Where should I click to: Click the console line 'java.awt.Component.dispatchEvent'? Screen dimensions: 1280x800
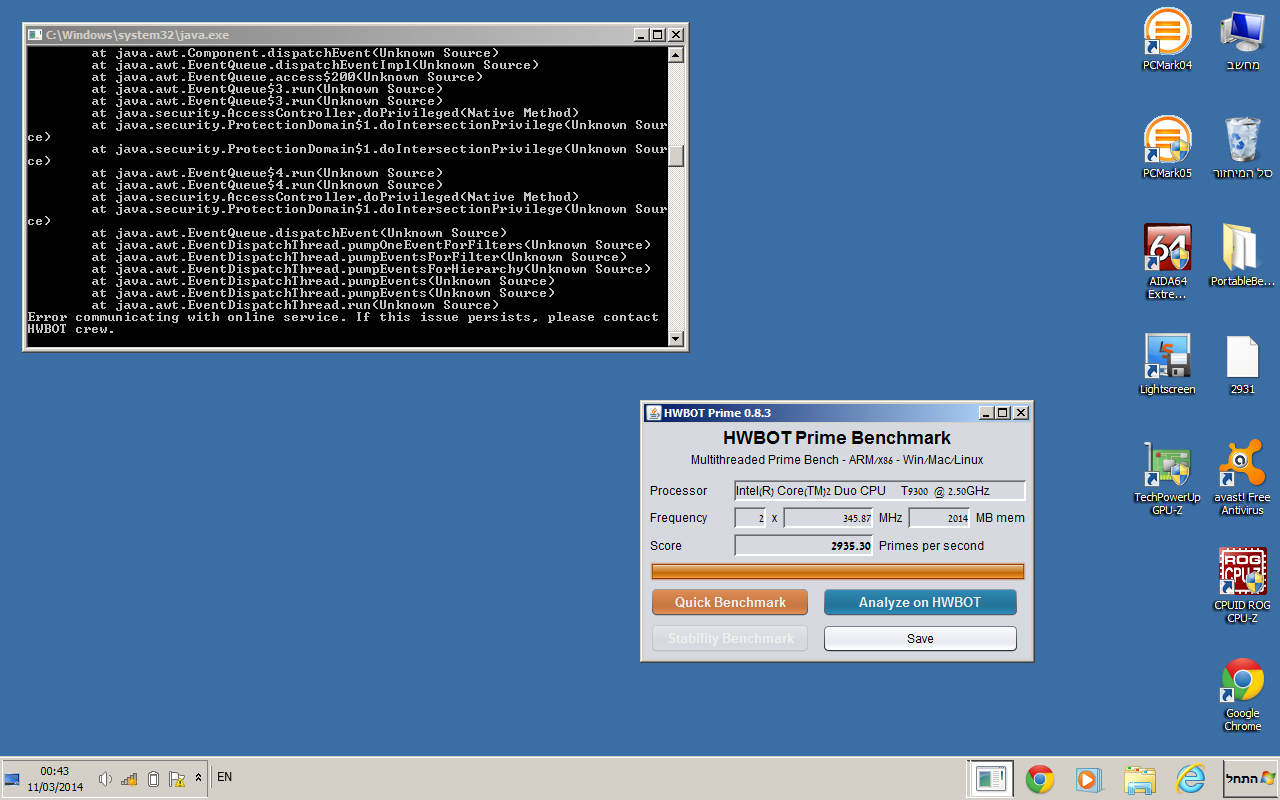(x=295, y=53)
